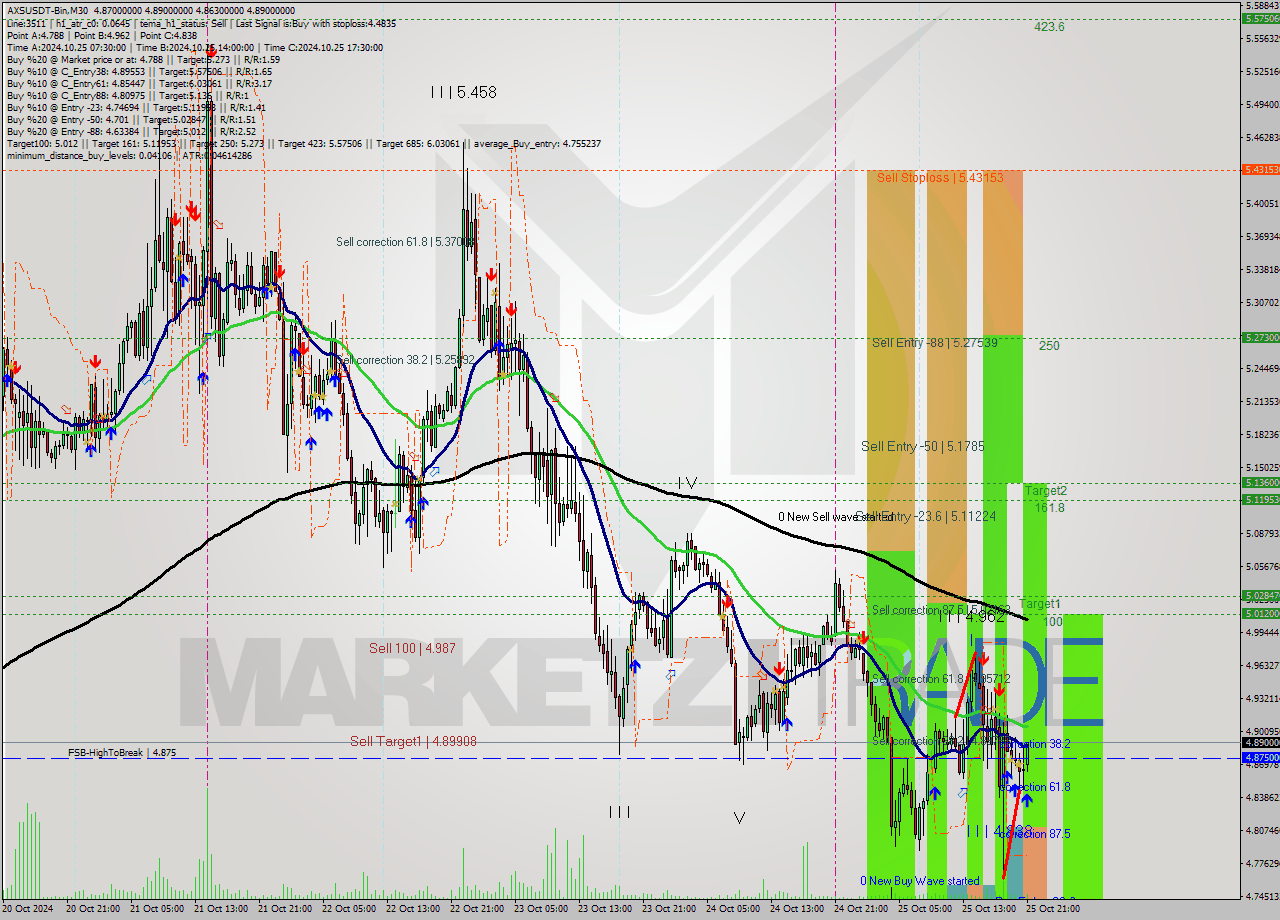Click the '250' Fibonacci level label
This screenshot has width=1280, height=920.
[x=1049, y=346]
